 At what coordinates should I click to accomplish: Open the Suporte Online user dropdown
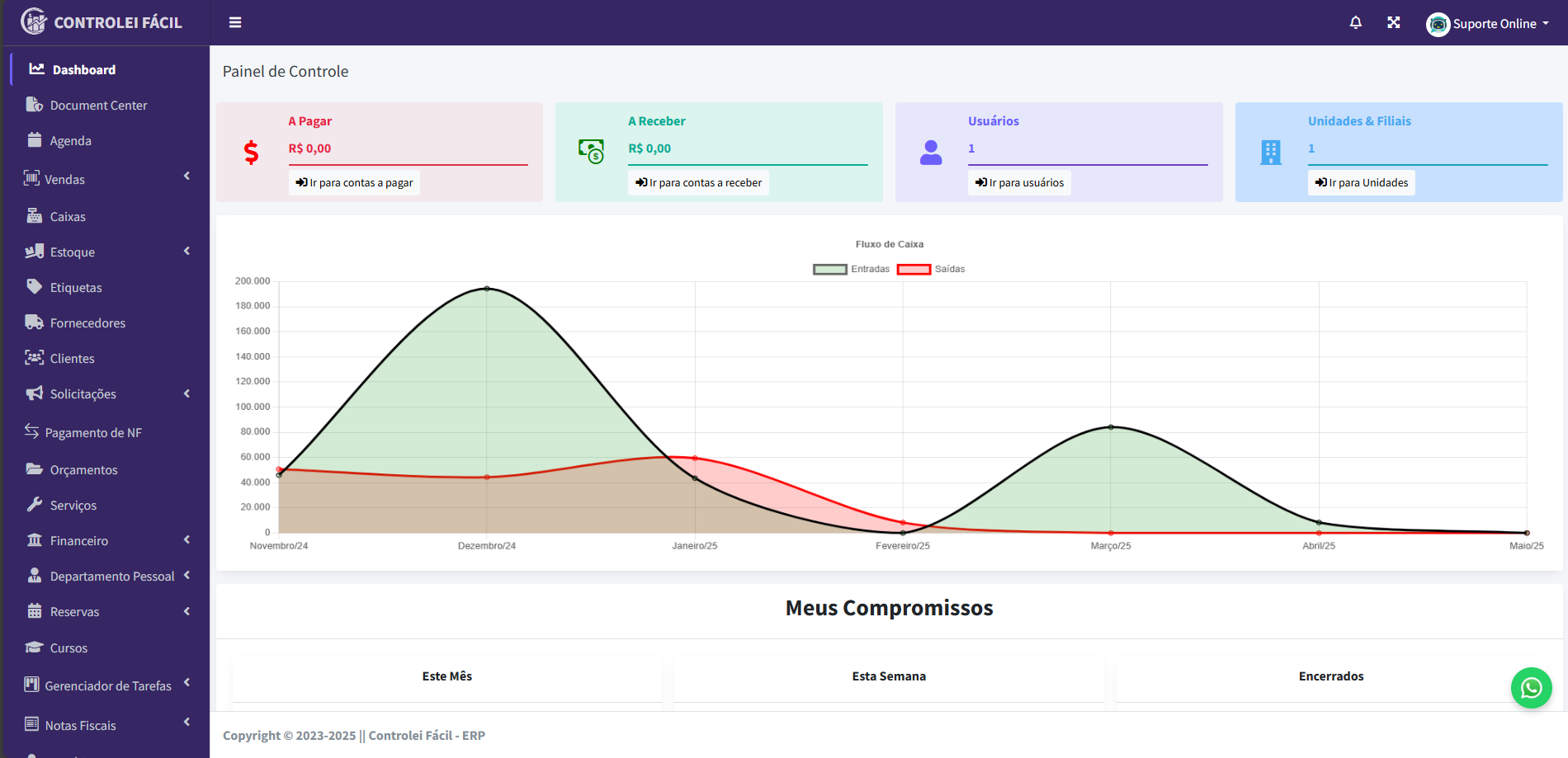[x=1488, y=24]
